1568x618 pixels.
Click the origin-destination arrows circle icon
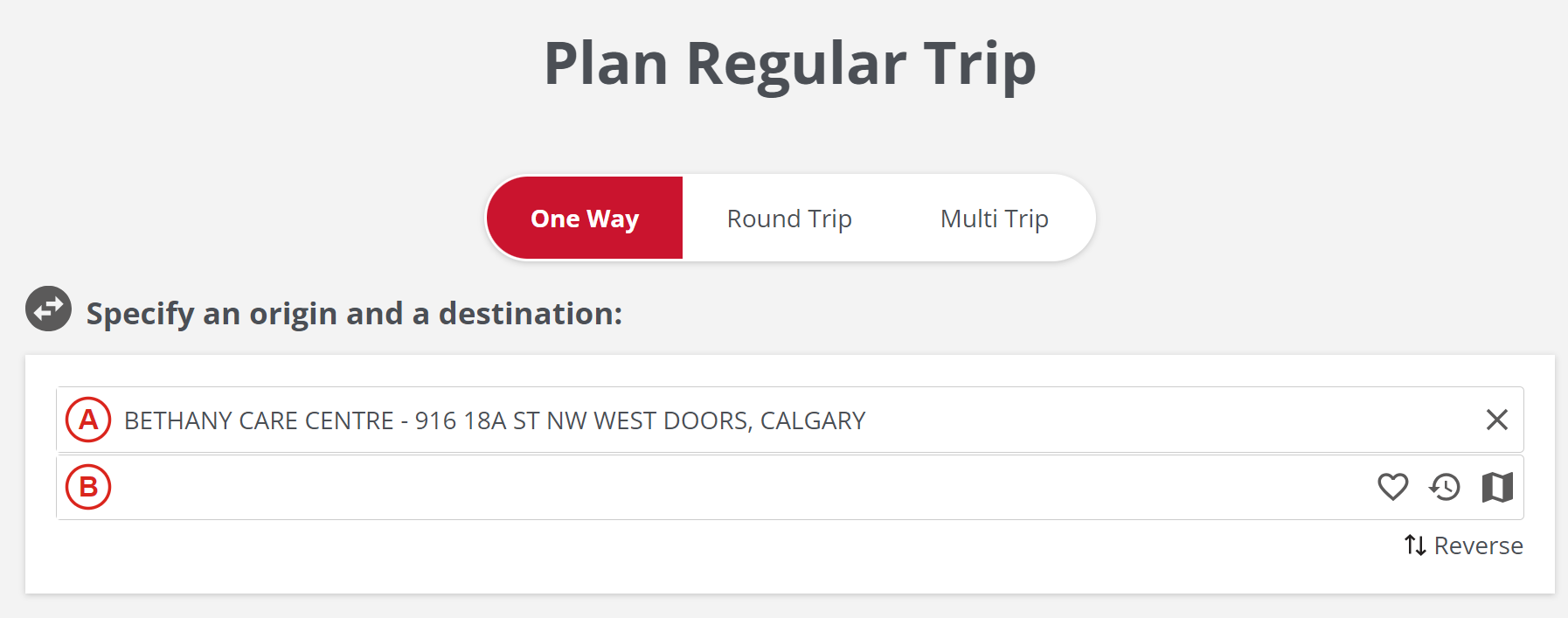[48, 309]
